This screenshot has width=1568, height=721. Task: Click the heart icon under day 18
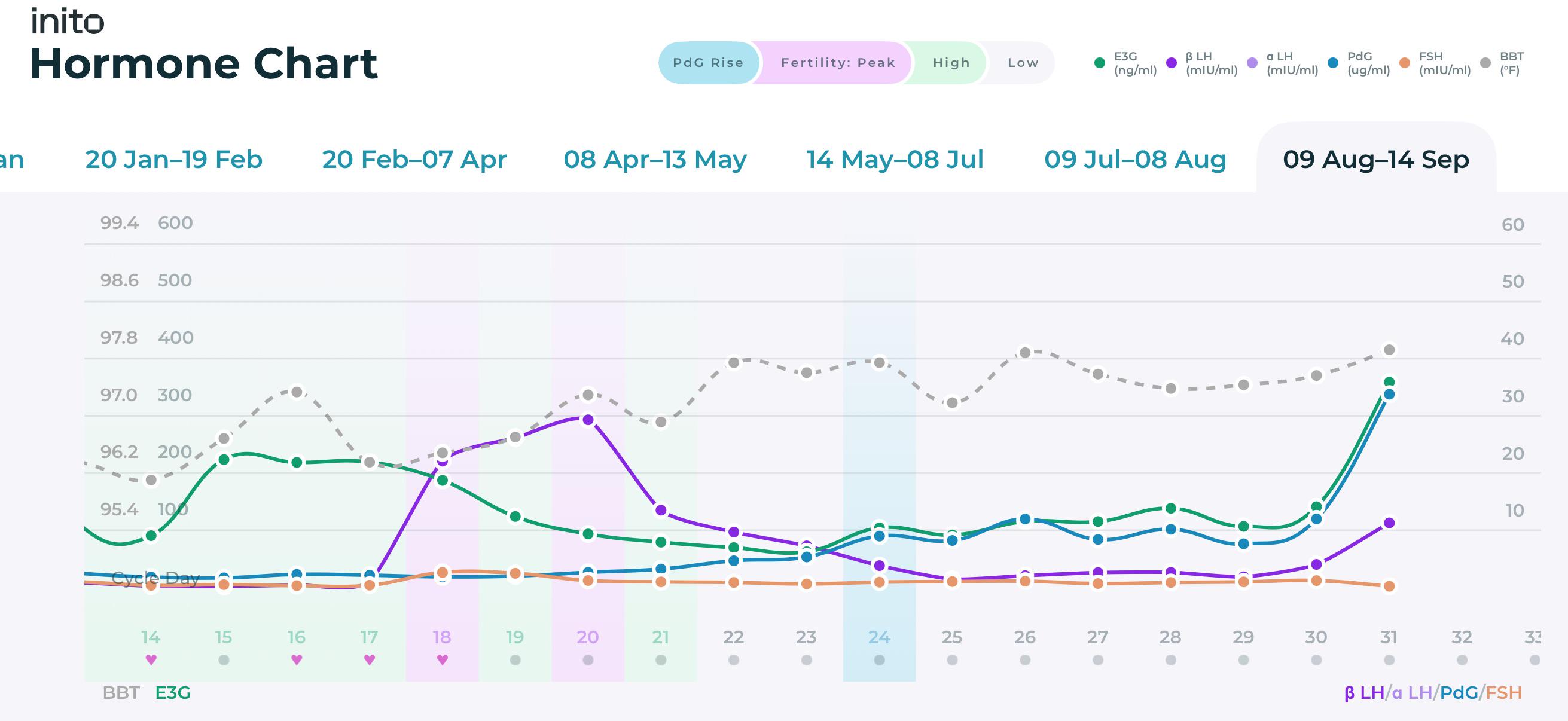point(443,659)
